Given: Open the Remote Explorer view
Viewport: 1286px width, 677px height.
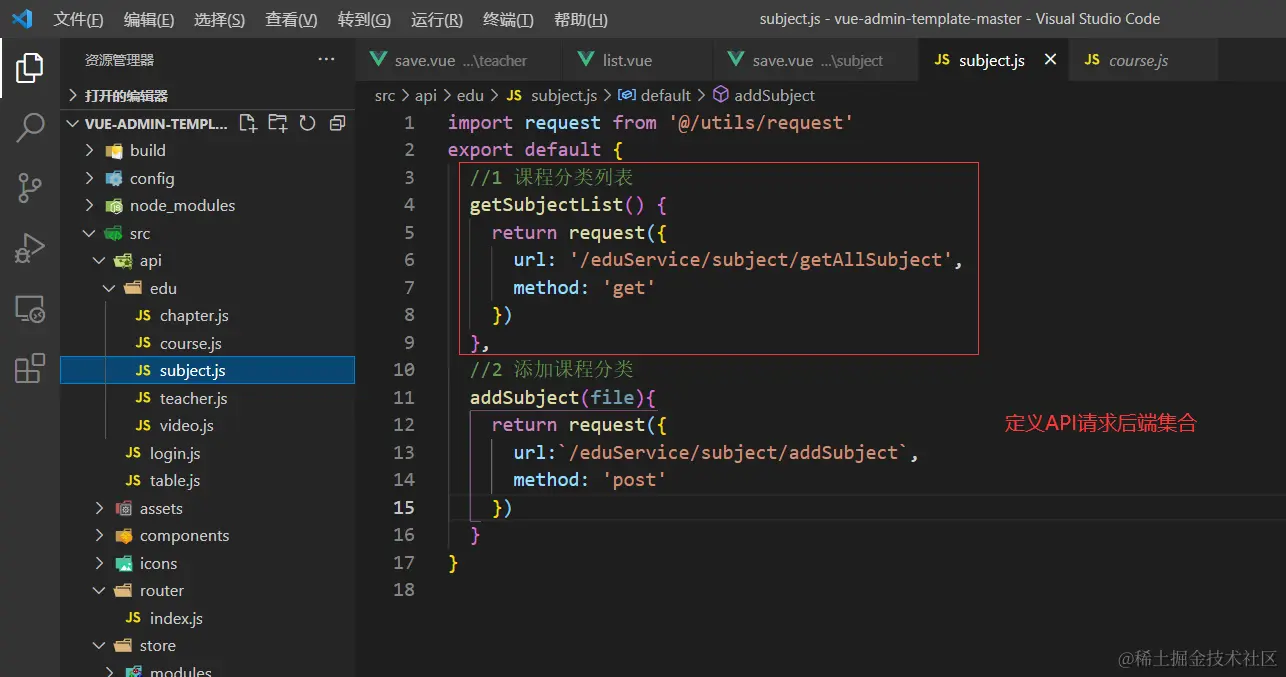Looking at the screenshot, I should click(30, 309).
